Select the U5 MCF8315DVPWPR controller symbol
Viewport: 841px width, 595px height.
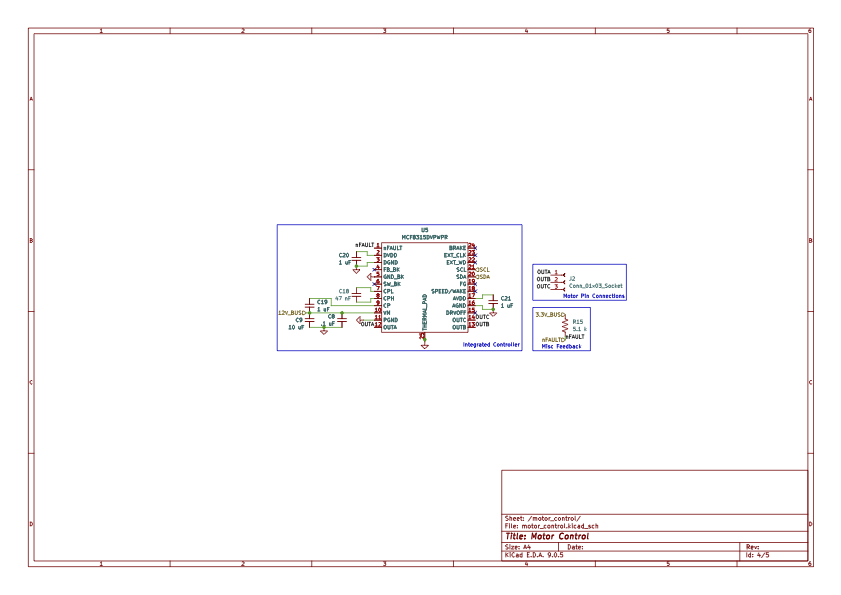425,289
